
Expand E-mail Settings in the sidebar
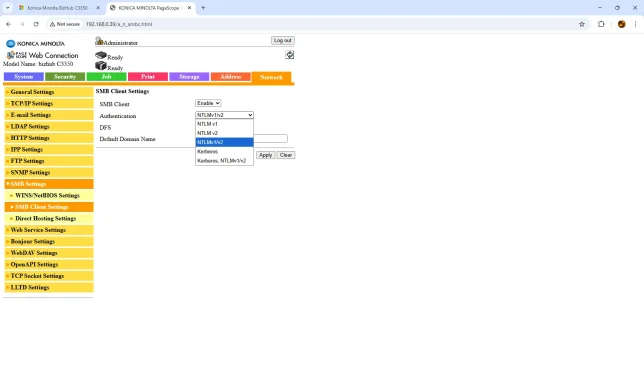point(49,115)
